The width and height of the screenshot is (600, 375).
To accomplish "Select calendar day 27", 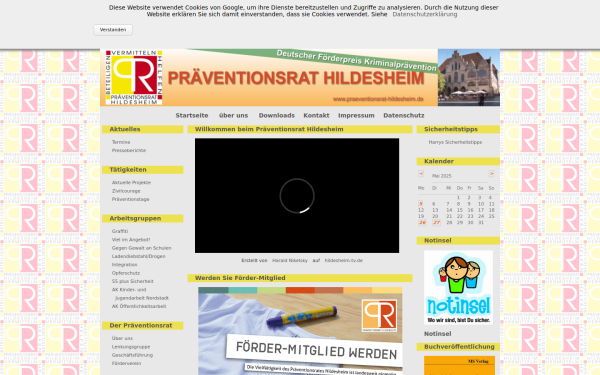I will [x=436, y=222].
